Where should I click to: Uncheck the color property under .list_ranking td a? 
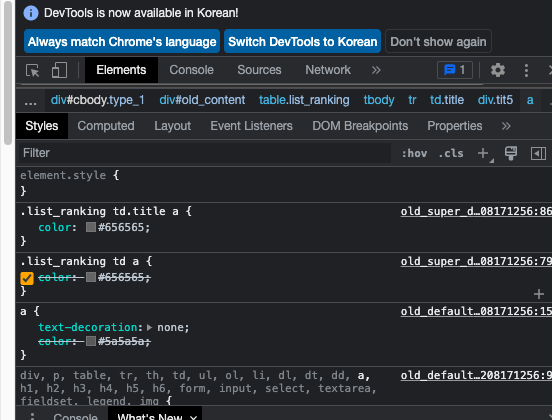click(27, 278)
